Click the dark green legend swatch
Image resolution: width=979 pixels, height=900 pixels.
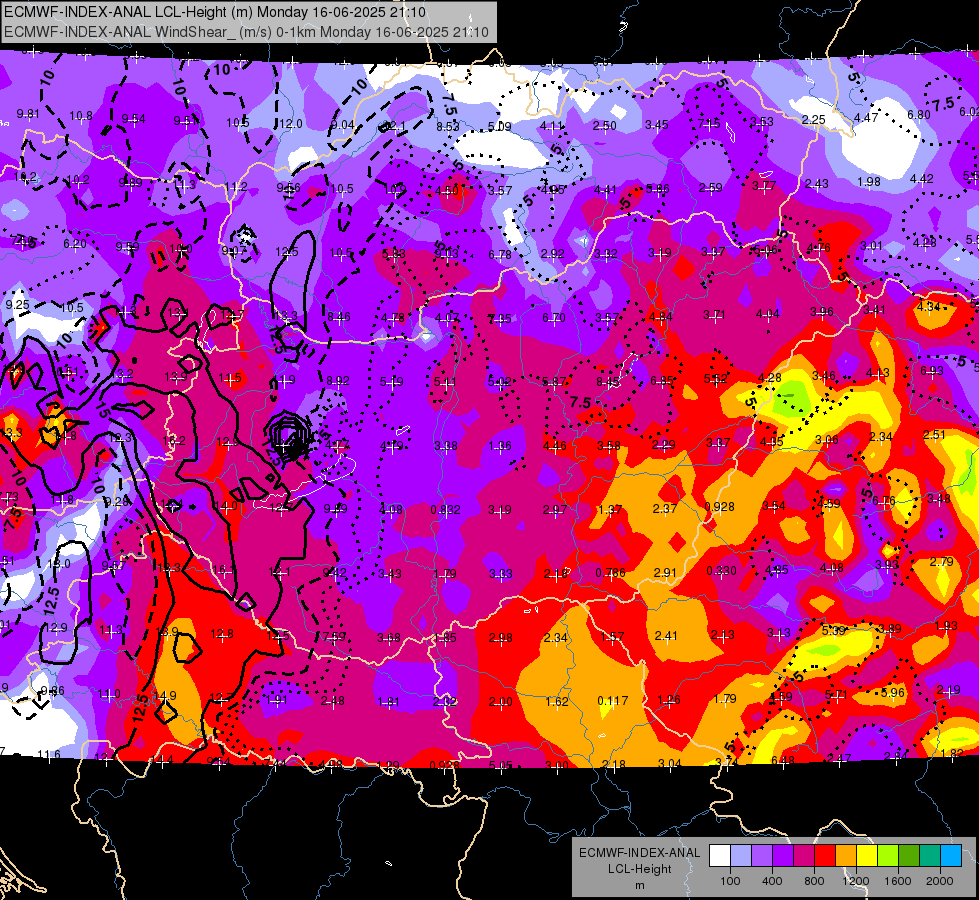909,856
